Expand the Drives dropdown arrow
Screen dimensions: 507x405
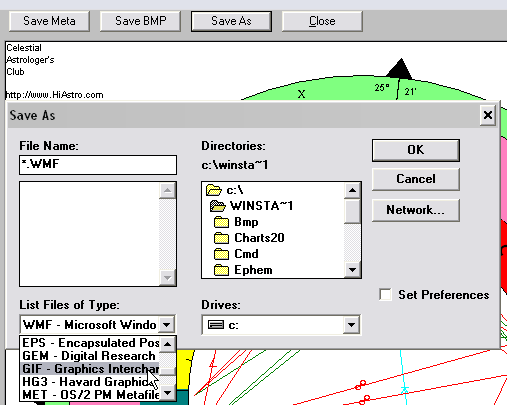351,324
